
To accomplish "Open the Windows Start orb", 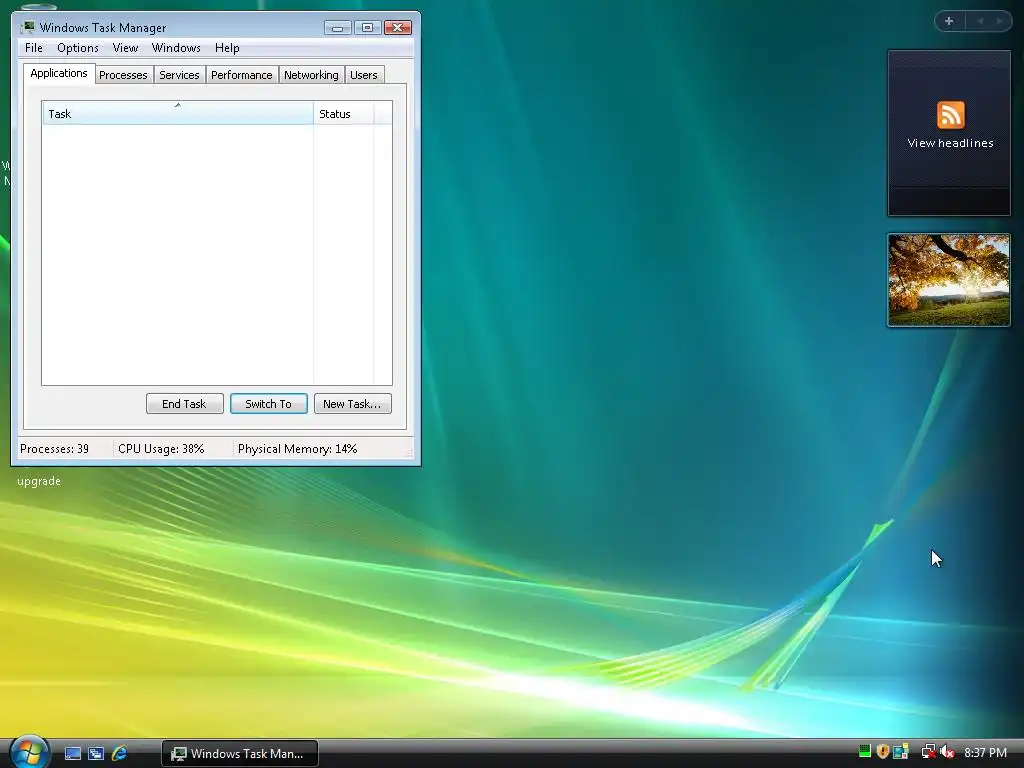I will tap(29, 752).
